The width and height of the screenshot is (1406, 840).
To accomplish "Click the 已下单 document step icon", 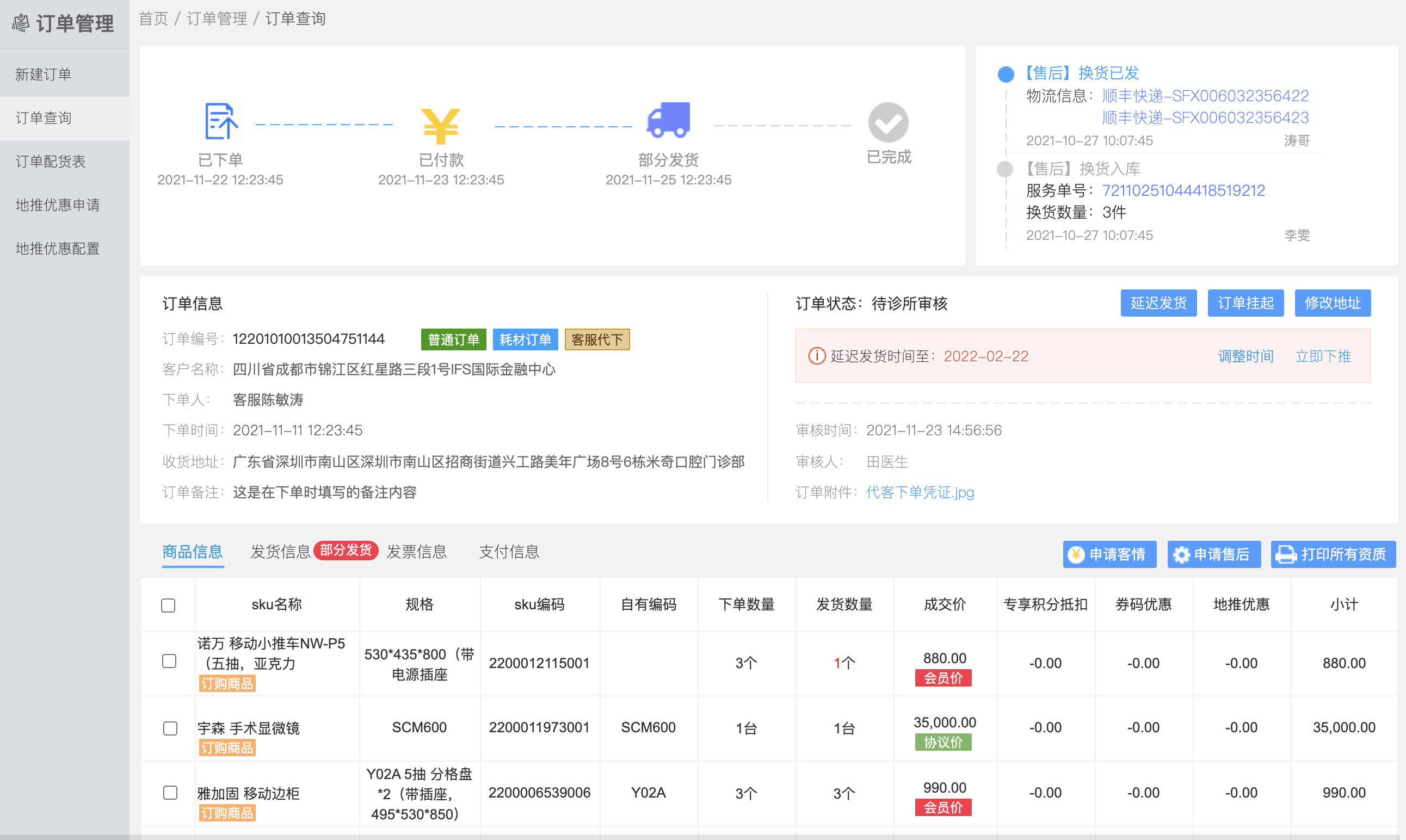I will [220, 121].
